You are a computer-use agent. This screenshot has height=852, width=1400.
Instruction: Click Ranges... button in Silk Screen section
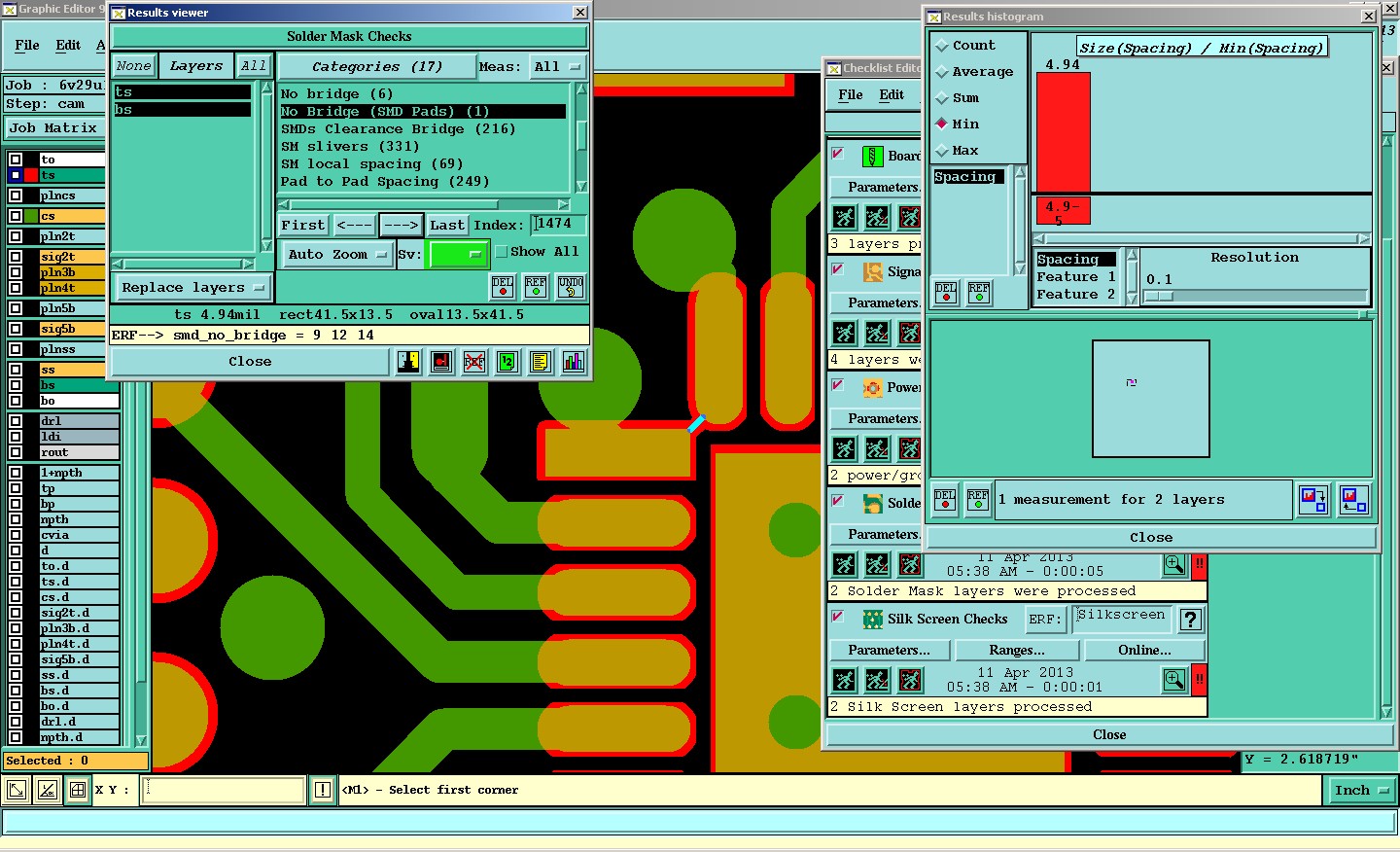point(1017,651)
